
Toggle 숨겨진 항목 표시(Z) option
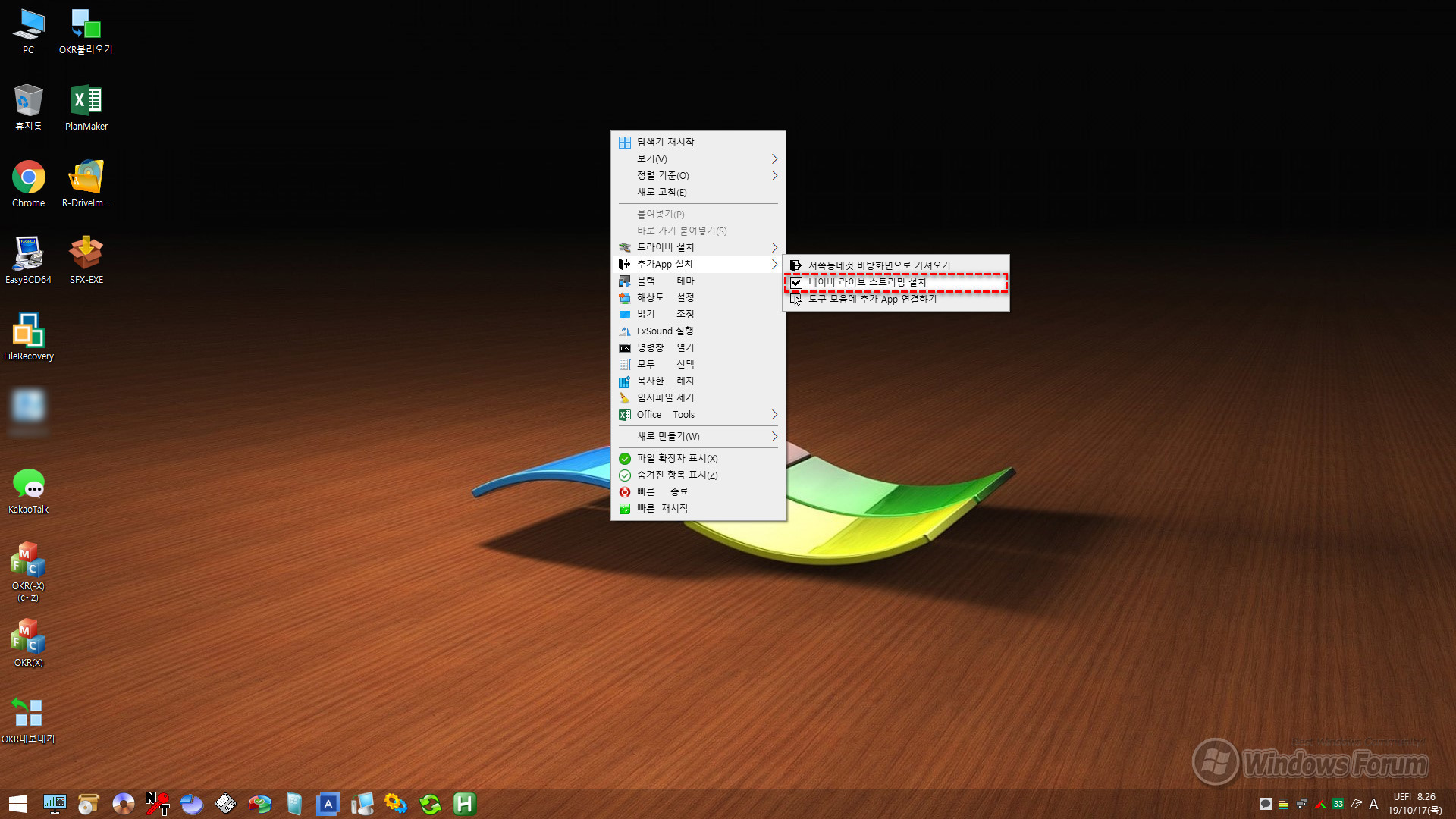(698, 475)
